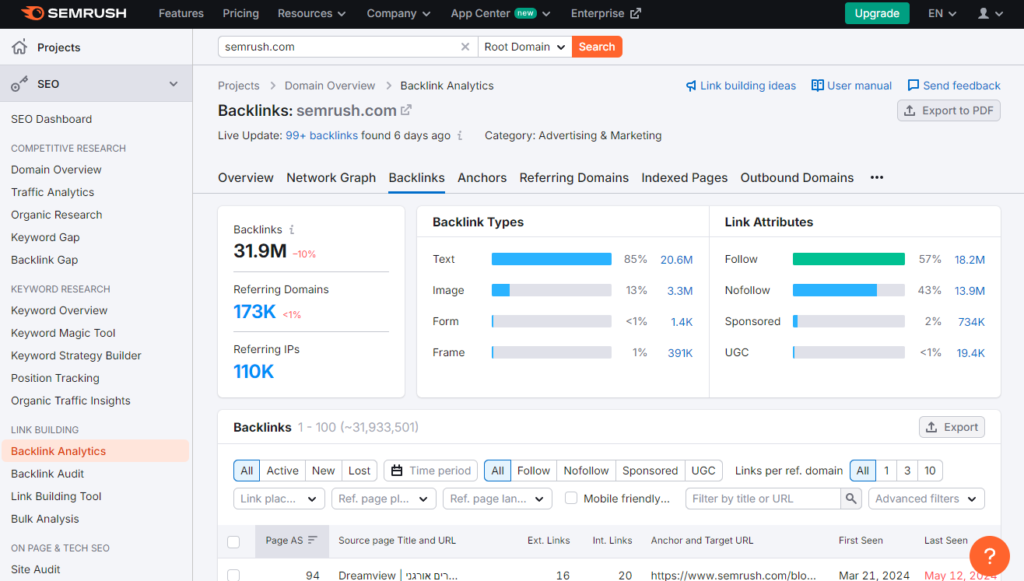Expand Company menu
1024x581 pixels.
point(398,13)
